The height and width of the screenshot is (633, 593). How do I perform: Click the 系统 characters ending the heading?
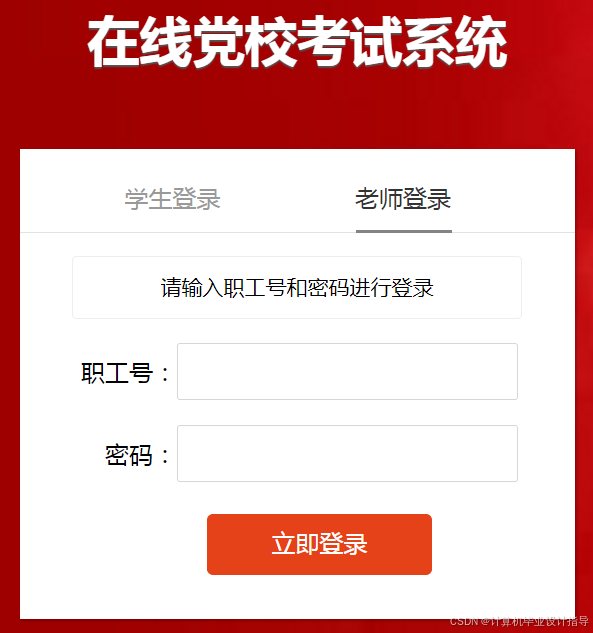[455, 42]
